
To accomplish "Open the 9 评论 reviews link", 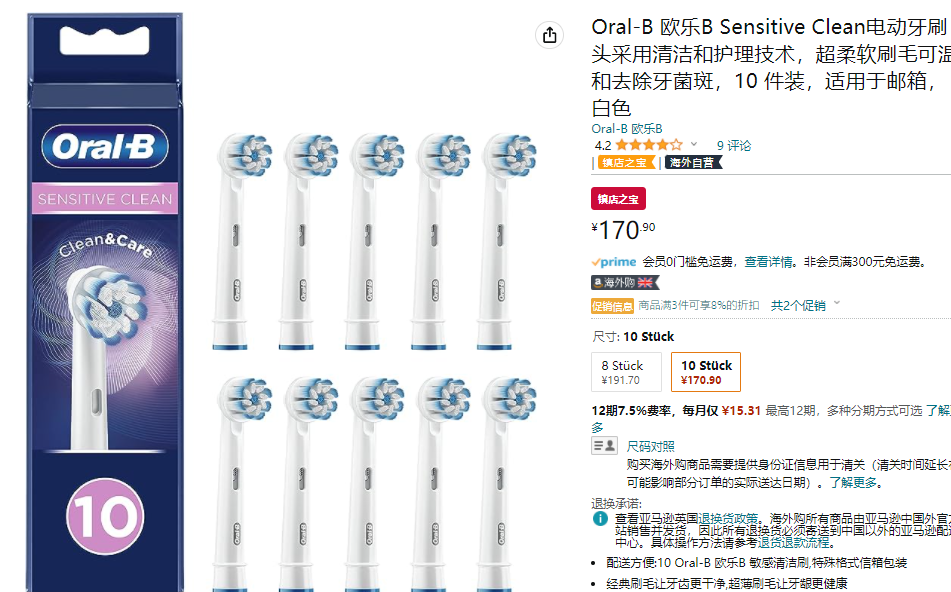I will pos(733,145).
